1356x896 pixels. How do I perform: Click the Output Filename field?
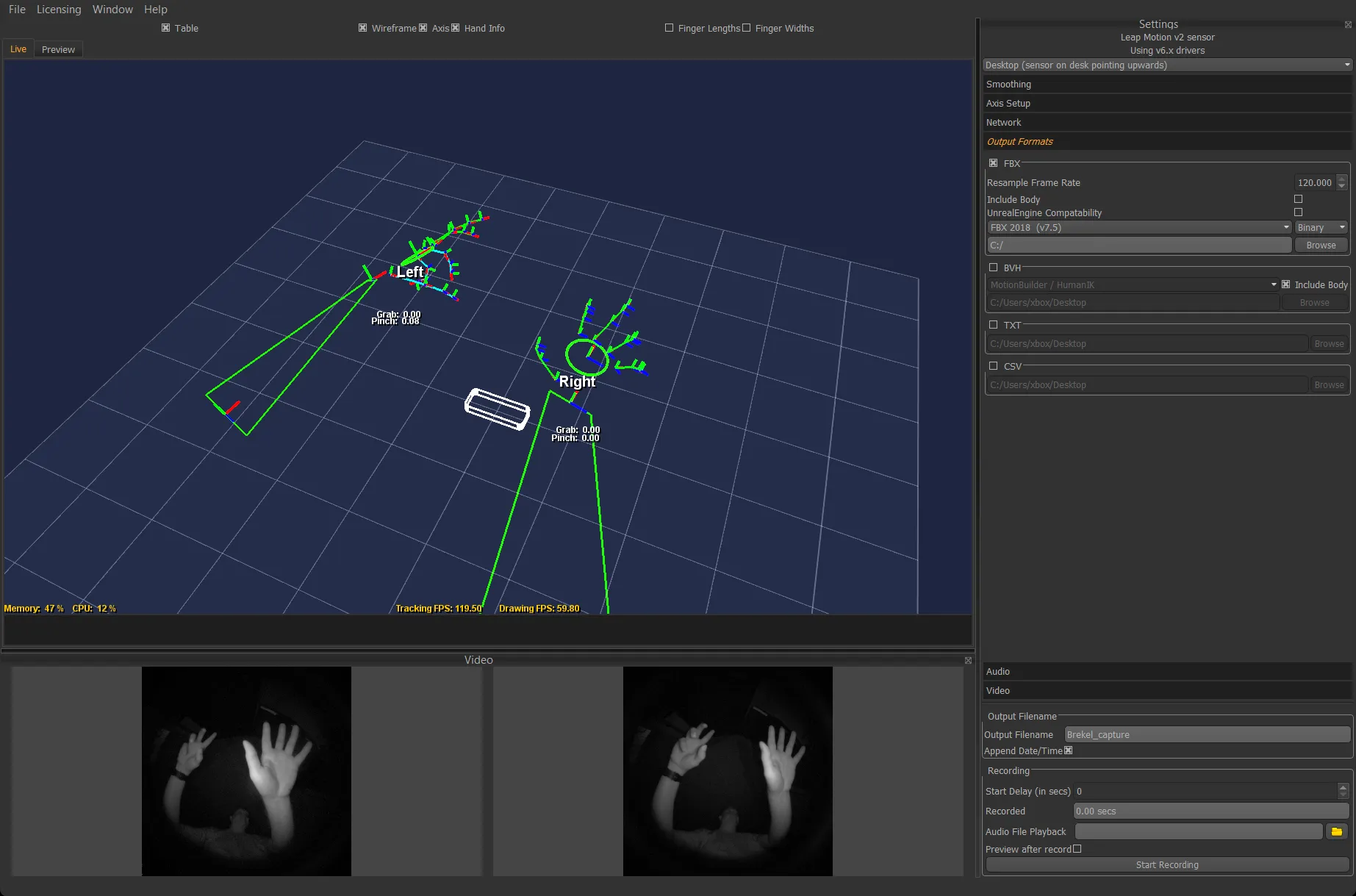pyautogui.click(x=1207, y=734)
